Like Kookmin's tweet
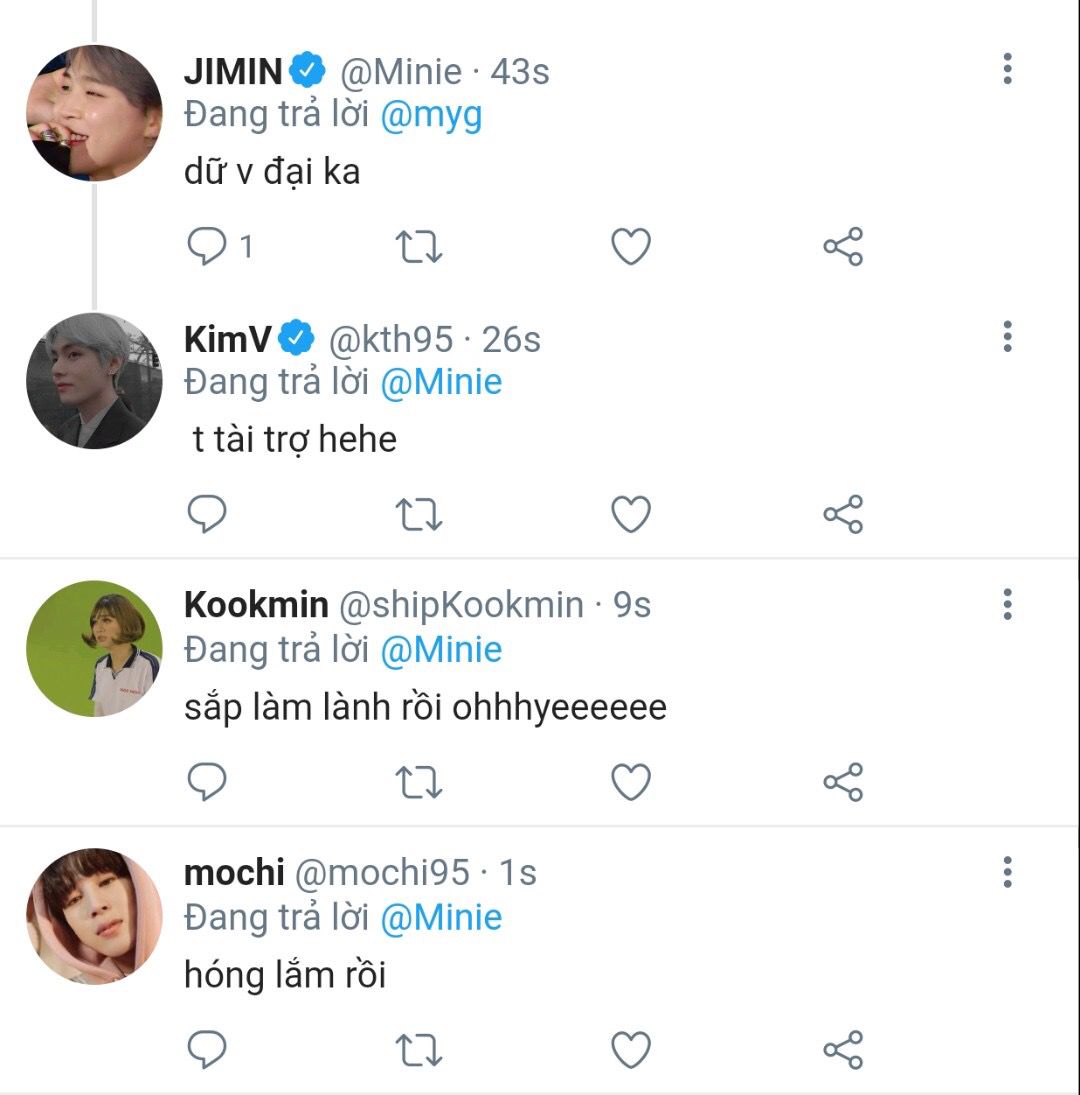The image size is (1080, 1095). [x=631, y=782]
